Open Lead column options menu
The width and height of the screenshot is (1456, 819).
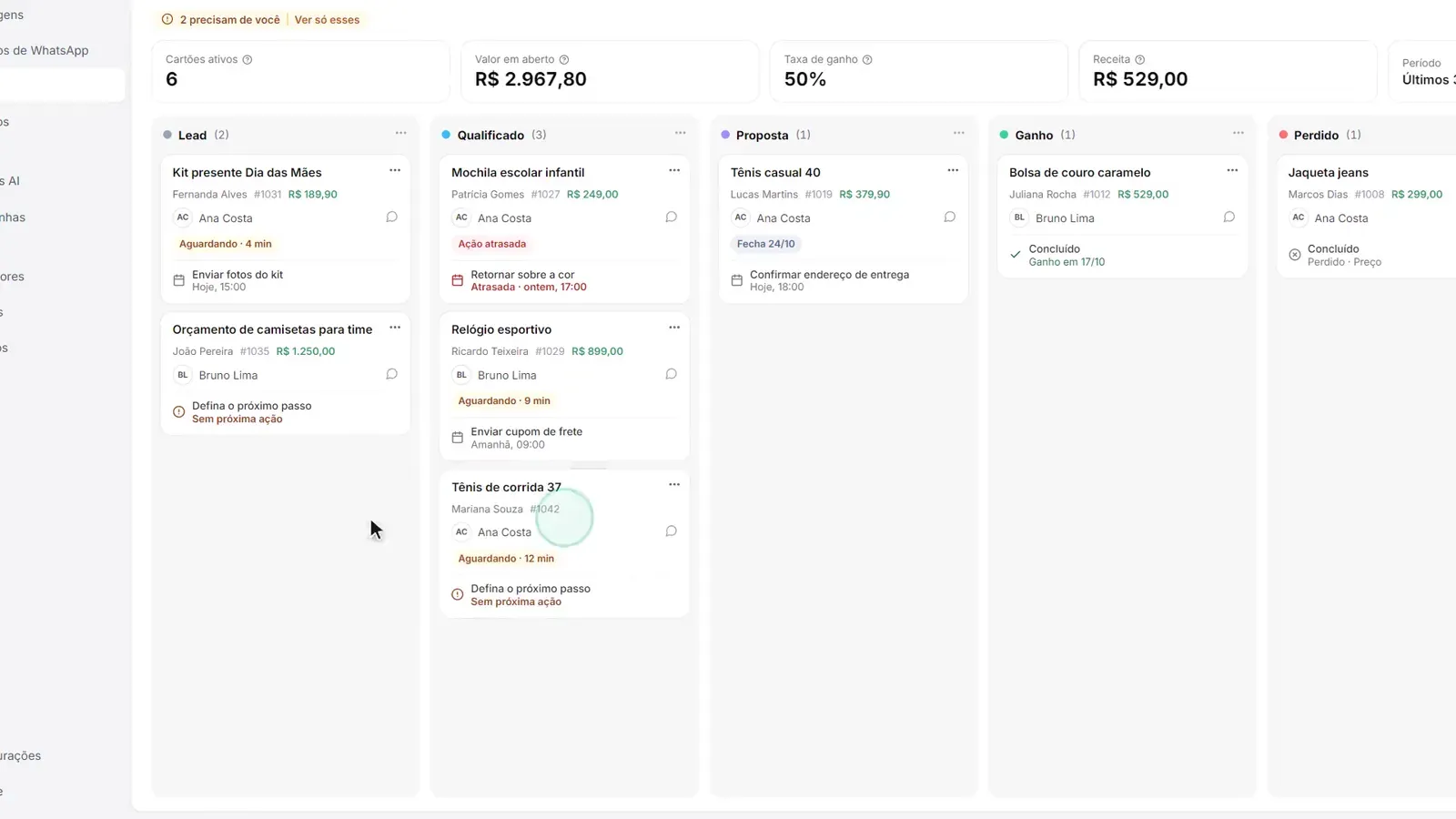click(400, 134)
